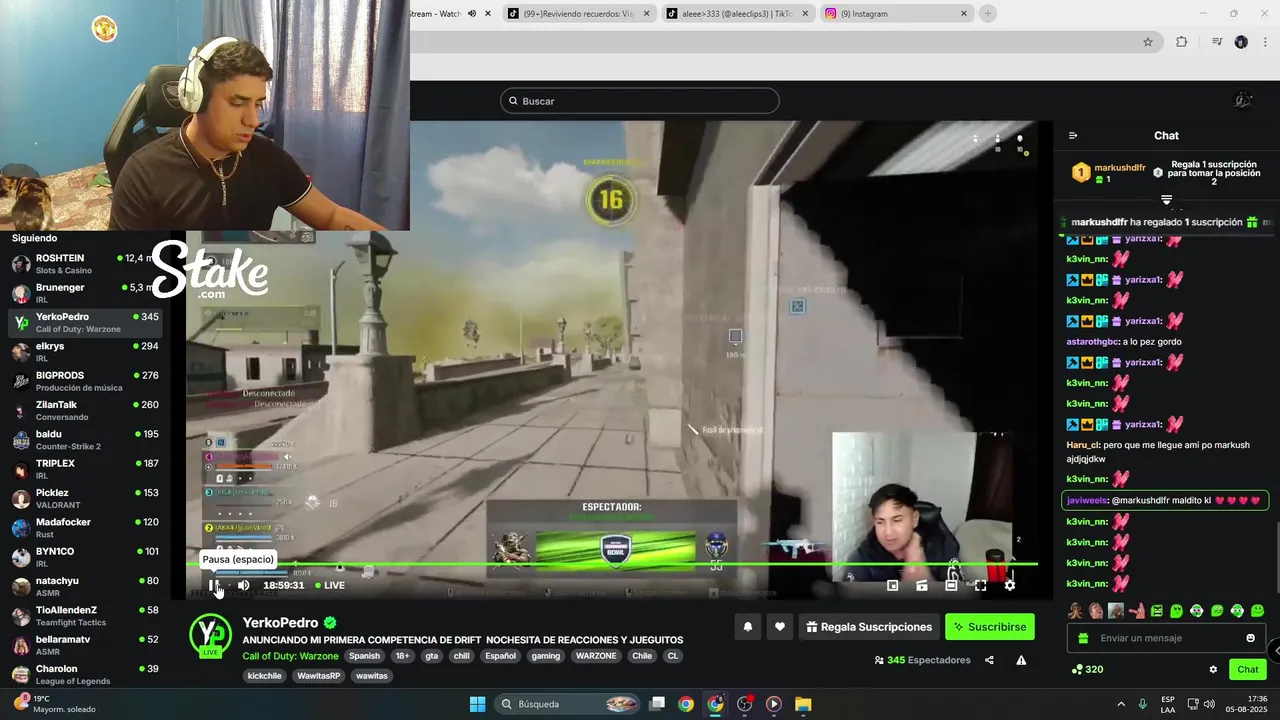The height and width of the screenshot is (720, 1280).
Task: Open Charolon channel in sidebar
Action: coord(85,674)
